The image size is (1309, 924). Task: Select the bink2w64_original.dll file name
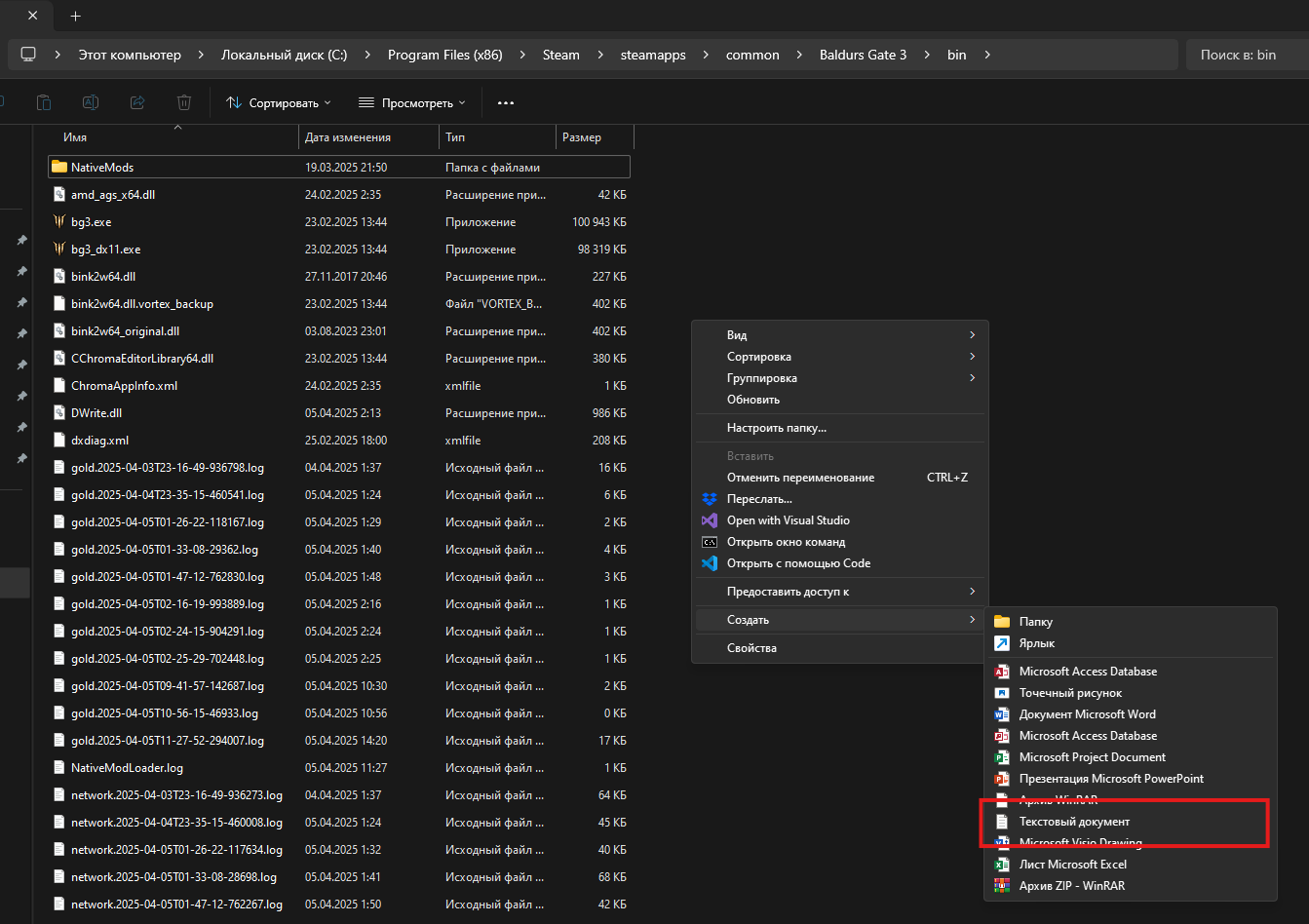pos(126,331)
